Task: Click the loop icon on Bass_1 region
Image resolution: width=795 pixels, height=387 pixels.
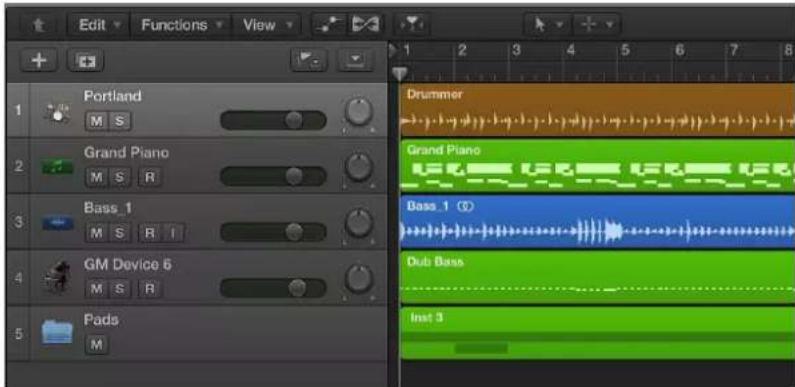Action: tap(465, 206)
